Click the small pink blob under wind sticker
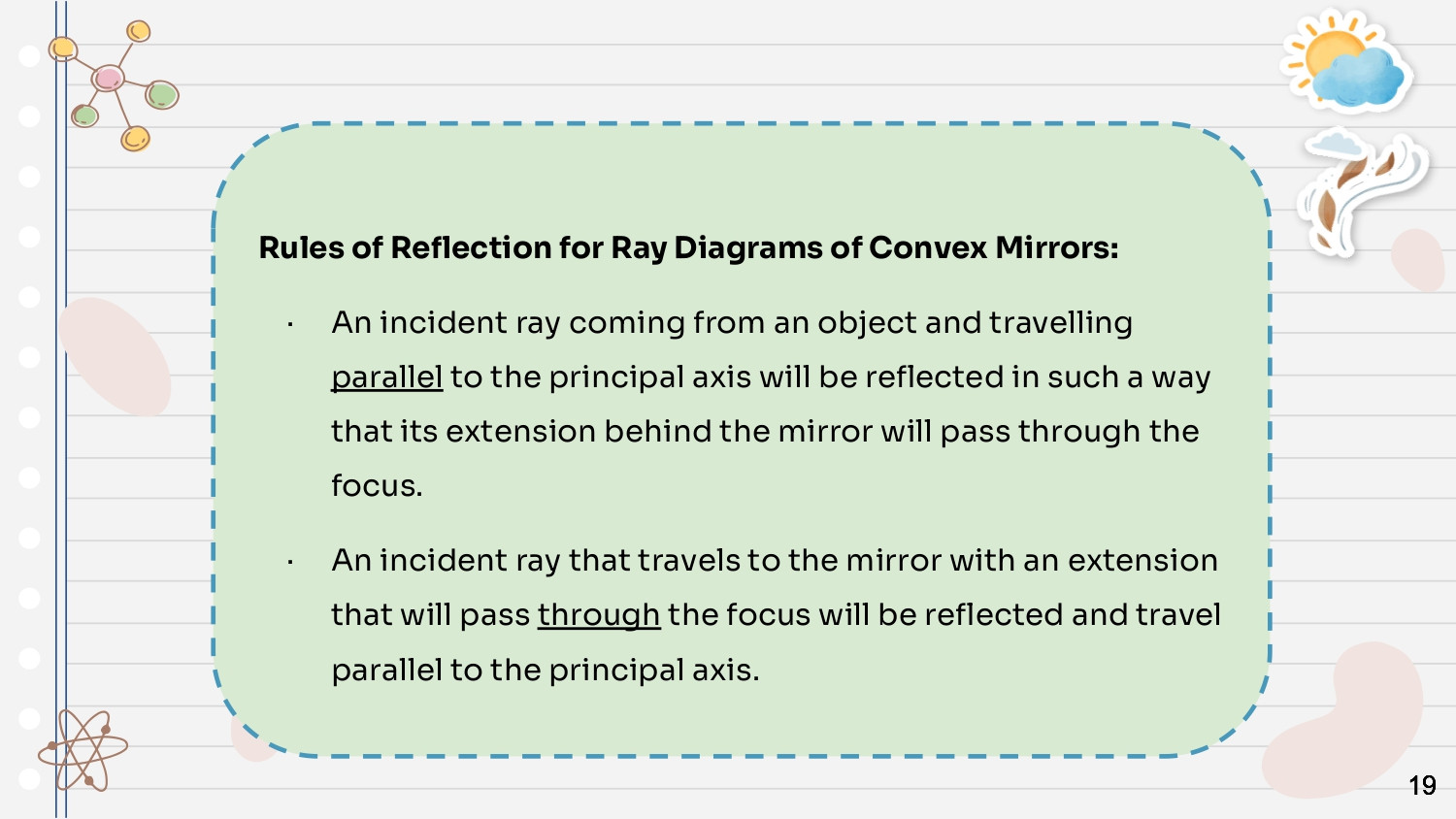The height and width of the screenshot is (819, 1456). click(x=1418, y=260)
